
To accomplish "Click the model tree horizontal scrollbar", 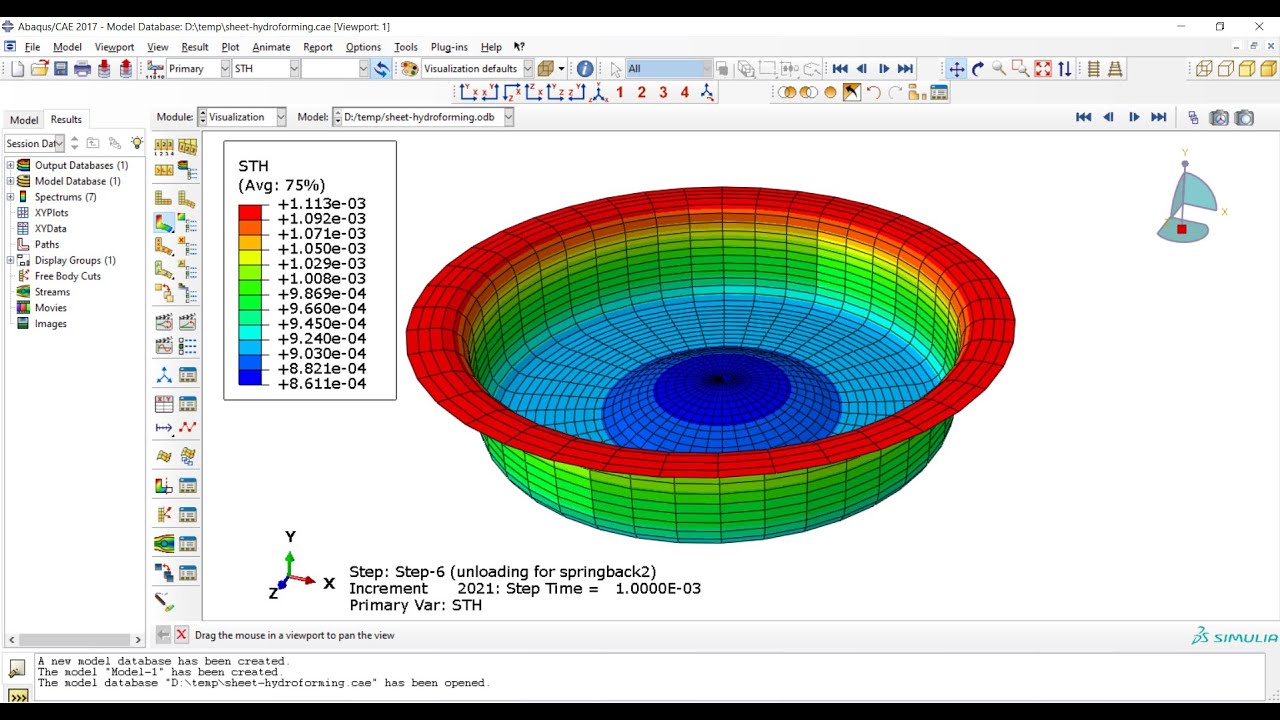I will (x=76, y=640).
